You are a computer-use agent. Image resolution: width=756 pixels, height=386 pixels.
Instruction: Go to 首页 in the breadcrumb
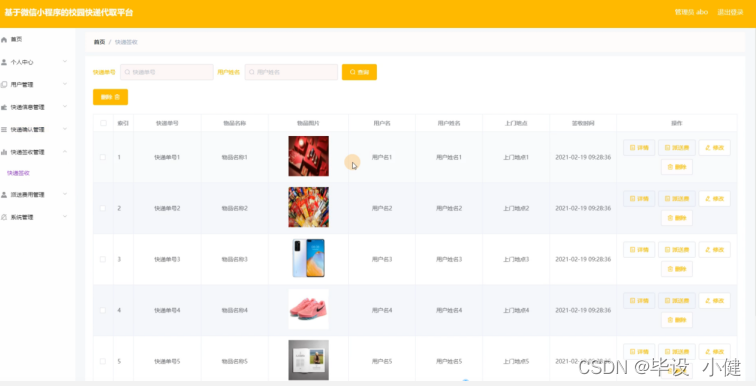pos(99,42)
